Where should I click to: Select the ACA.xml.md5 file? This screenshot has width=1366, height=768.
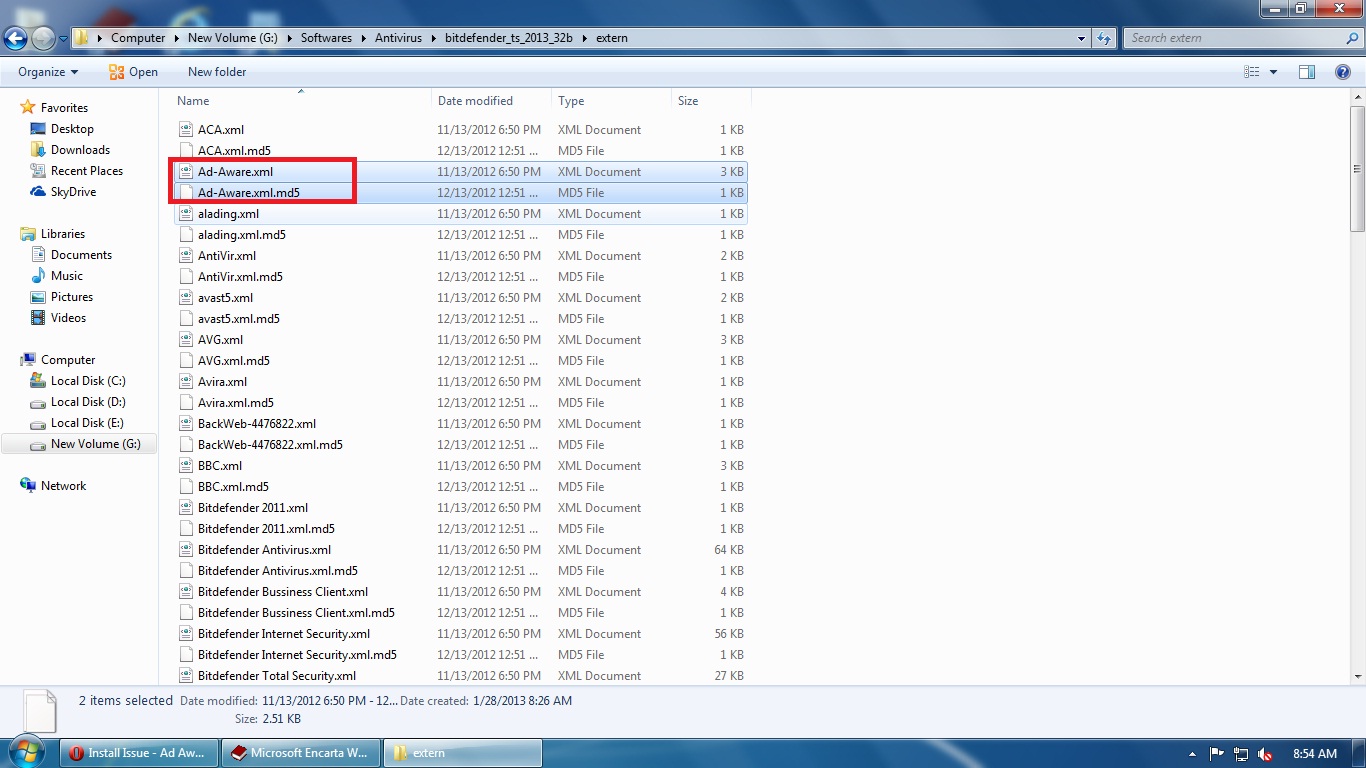234,151
